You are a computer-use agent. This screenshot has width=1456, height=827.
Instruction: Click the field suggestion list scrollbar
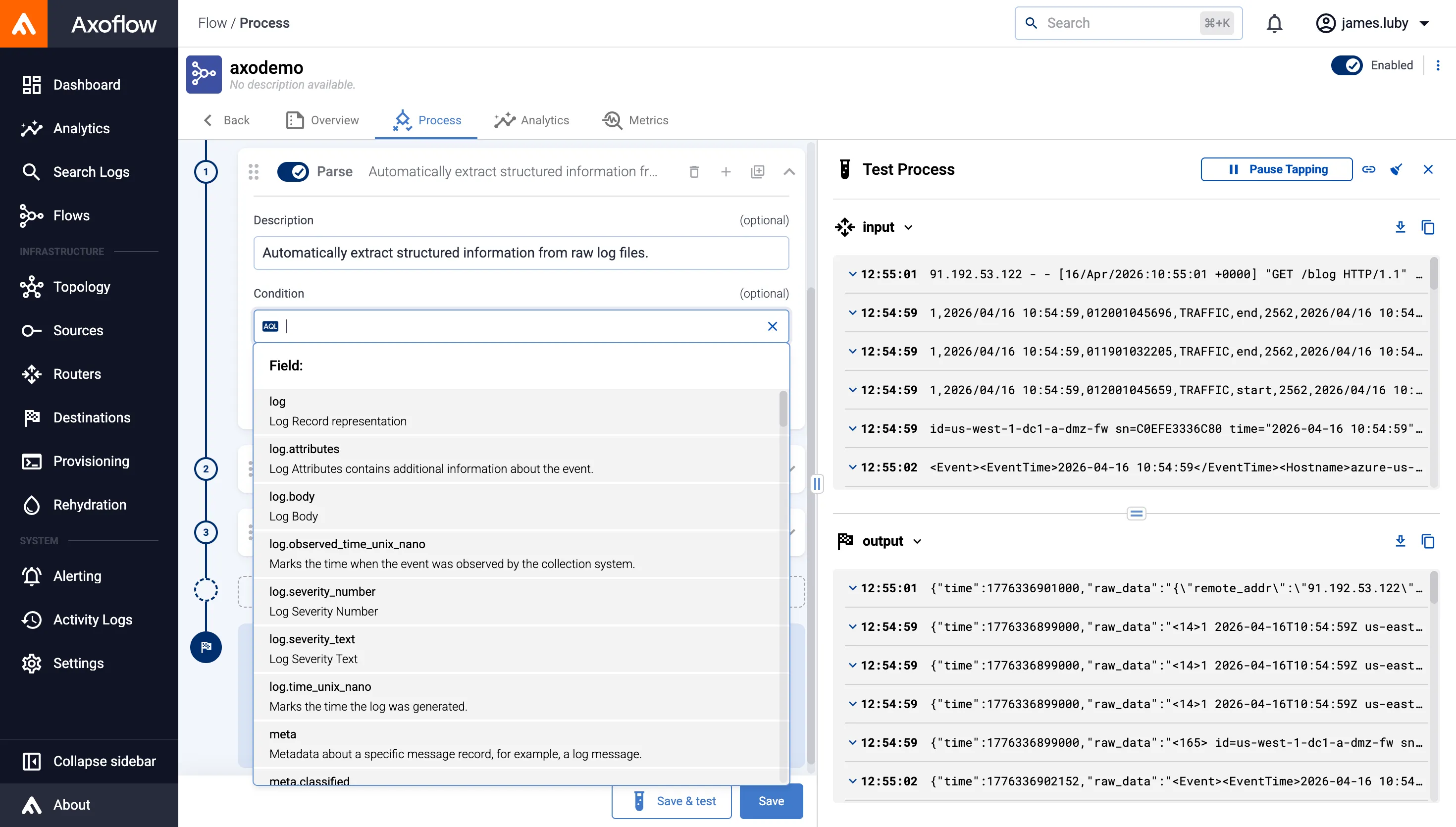tap(783, 409)
